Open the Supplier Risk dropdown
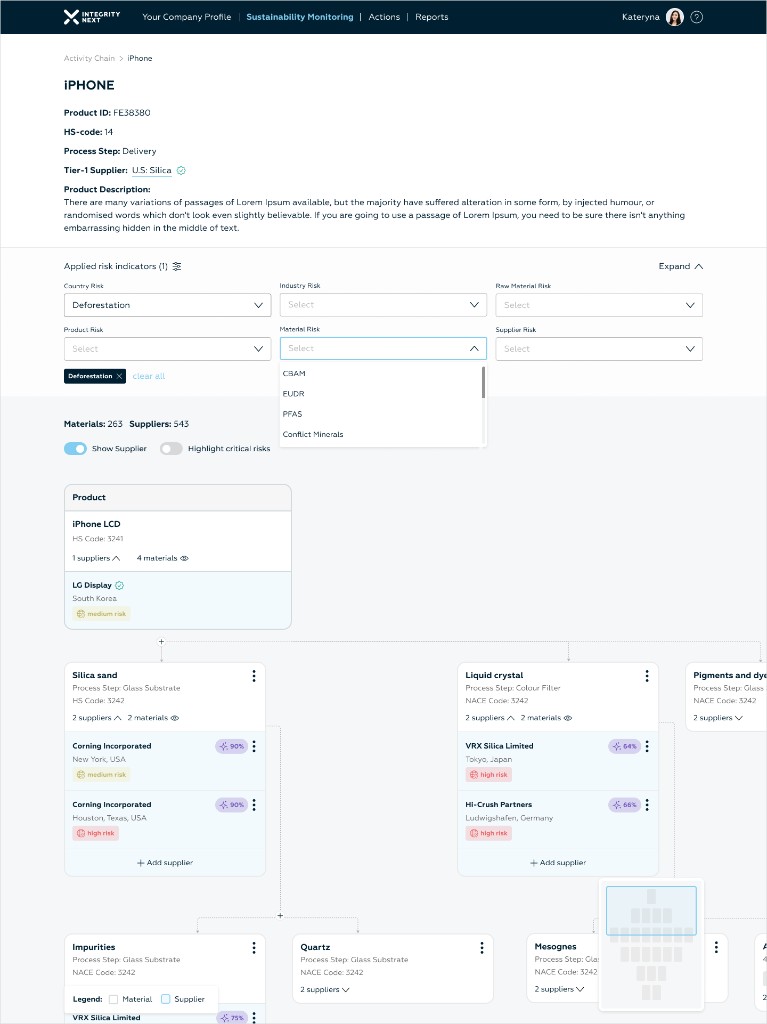Screen dimensions: 767x1024 (x=599, y=349)
